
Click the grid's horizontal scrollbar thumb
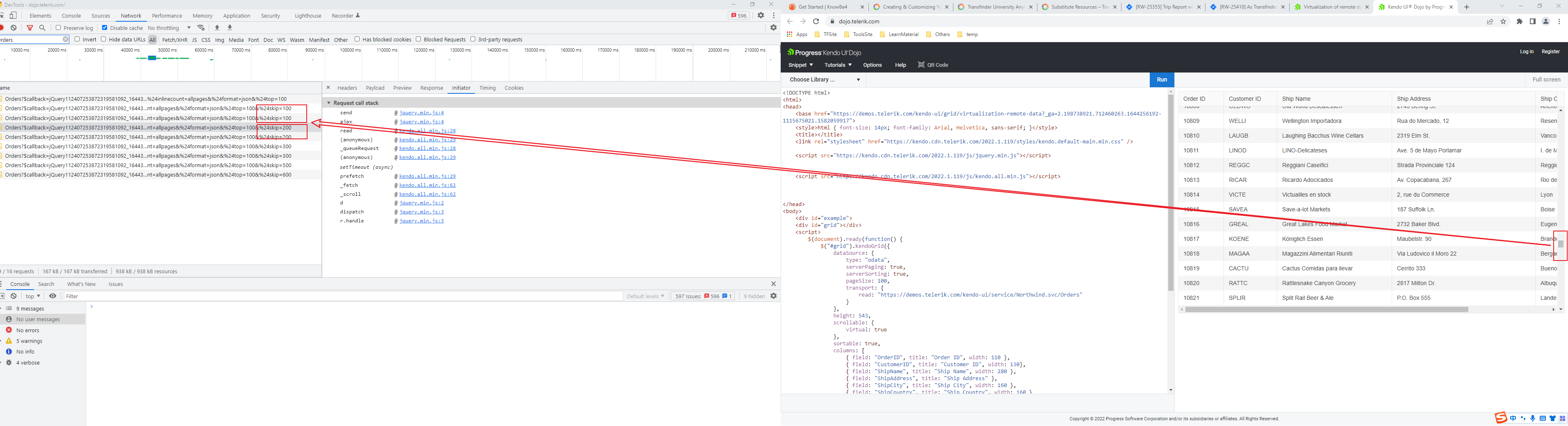point(1326,309)
